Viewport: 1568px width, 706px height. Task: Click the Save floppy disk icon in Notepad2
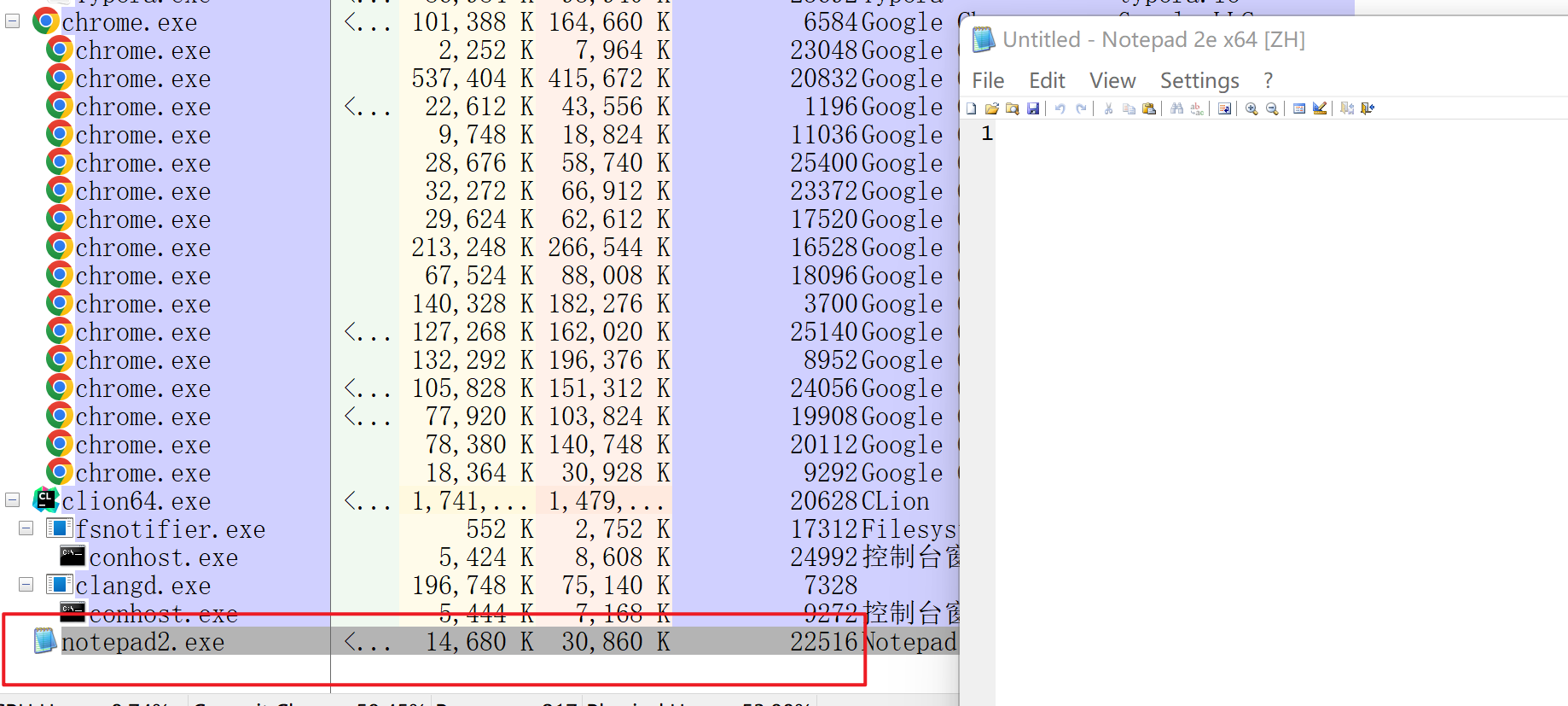(1033, 108)
